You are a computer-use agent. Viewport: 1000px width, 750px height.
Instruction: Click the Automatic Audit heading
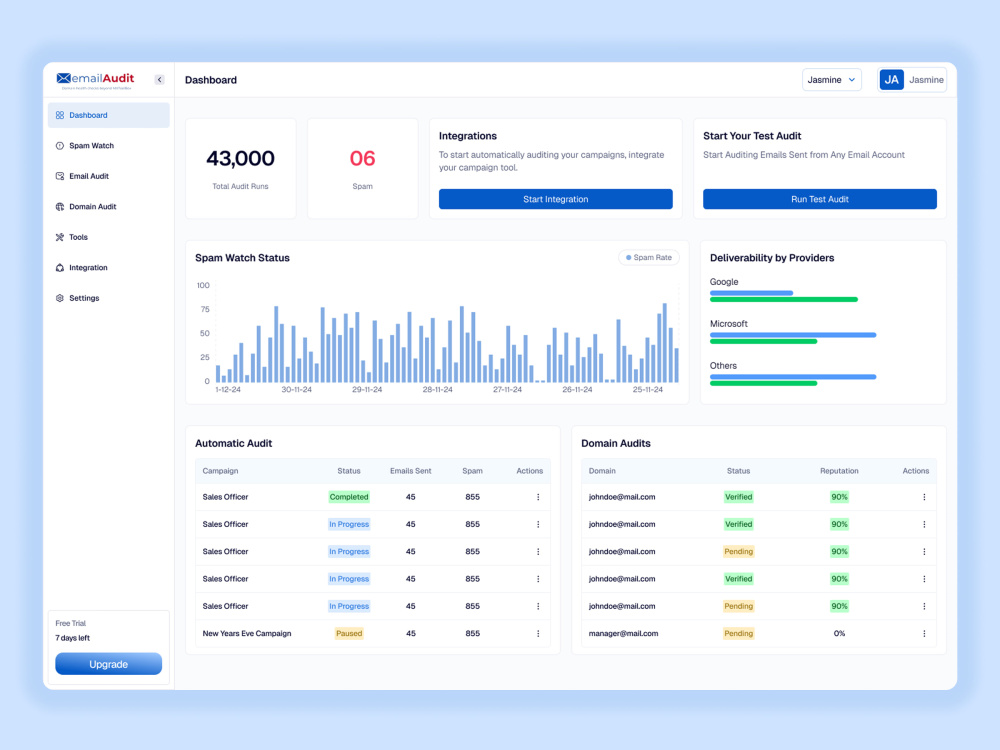233,443
